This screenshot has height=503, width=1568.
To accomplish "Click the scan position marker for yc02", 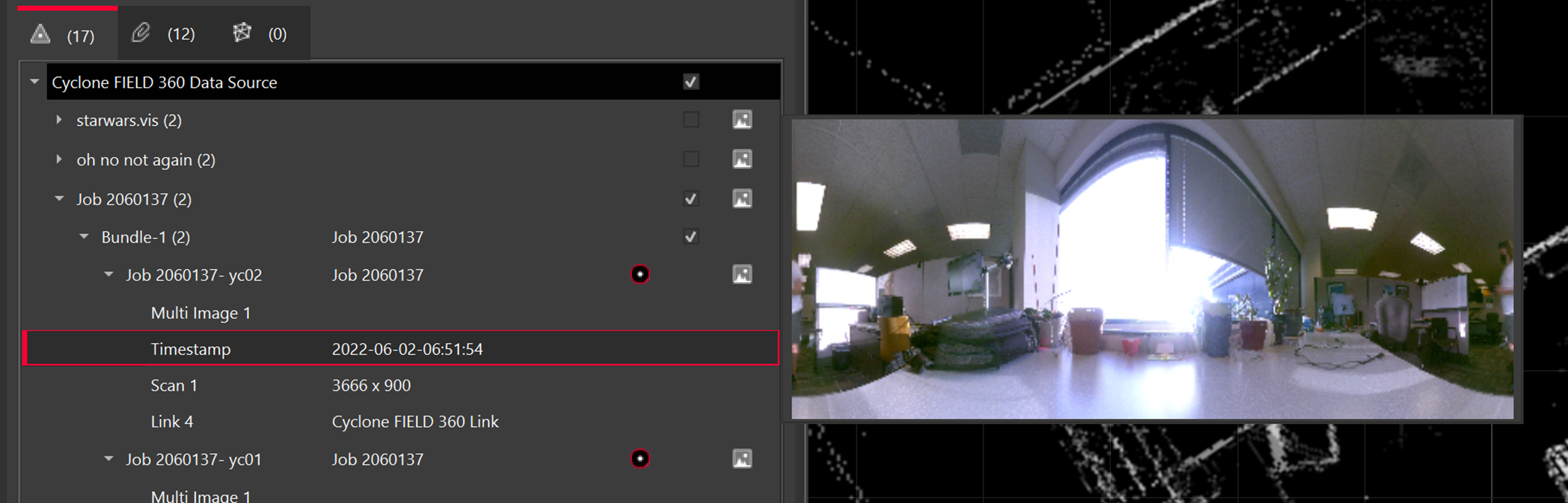I will [x=640, y=275].
